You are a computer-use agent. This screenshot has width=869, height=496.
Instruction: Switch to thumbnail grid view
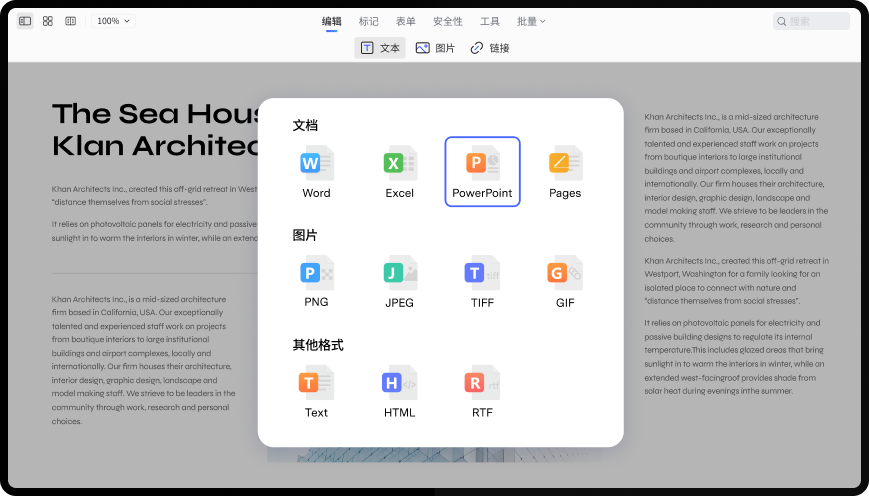tap(48, 21)
